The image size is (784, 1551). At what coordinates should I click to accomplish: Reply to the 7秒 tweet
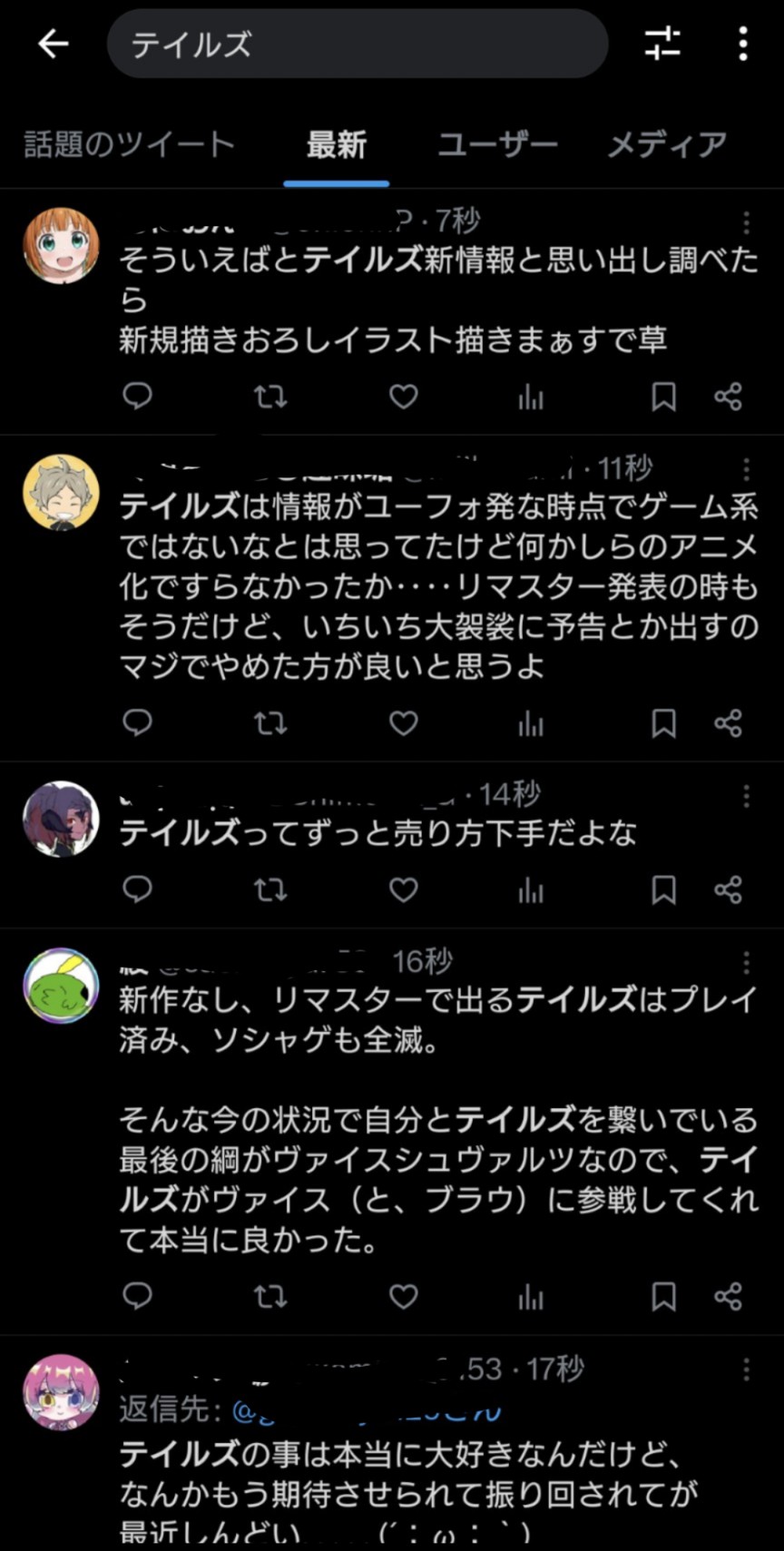coord(137,397)
